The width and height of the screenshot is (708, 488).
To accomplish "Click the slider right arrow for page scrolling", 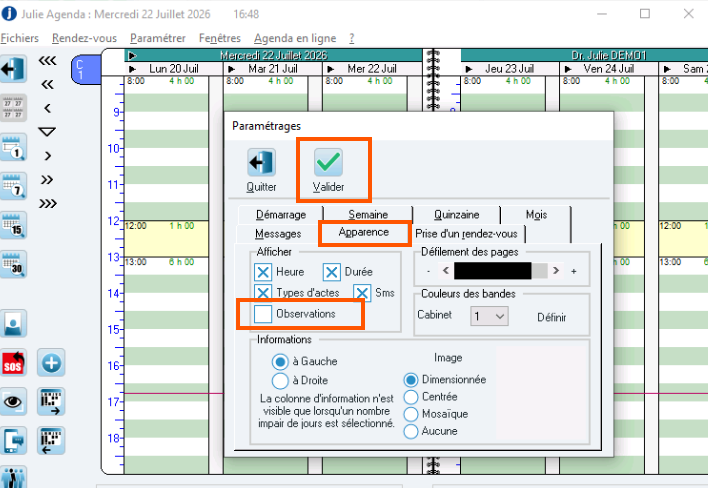I will [556, 271].
